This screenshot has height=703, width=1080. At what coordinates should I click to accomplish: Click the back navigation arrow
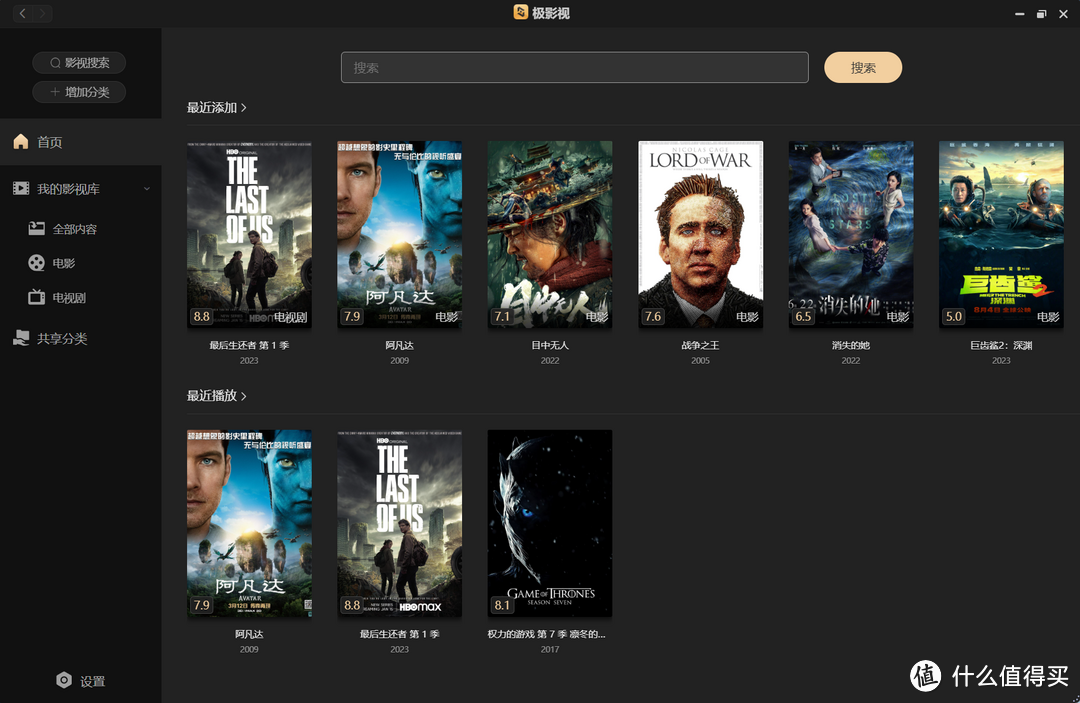coord(23,13)
